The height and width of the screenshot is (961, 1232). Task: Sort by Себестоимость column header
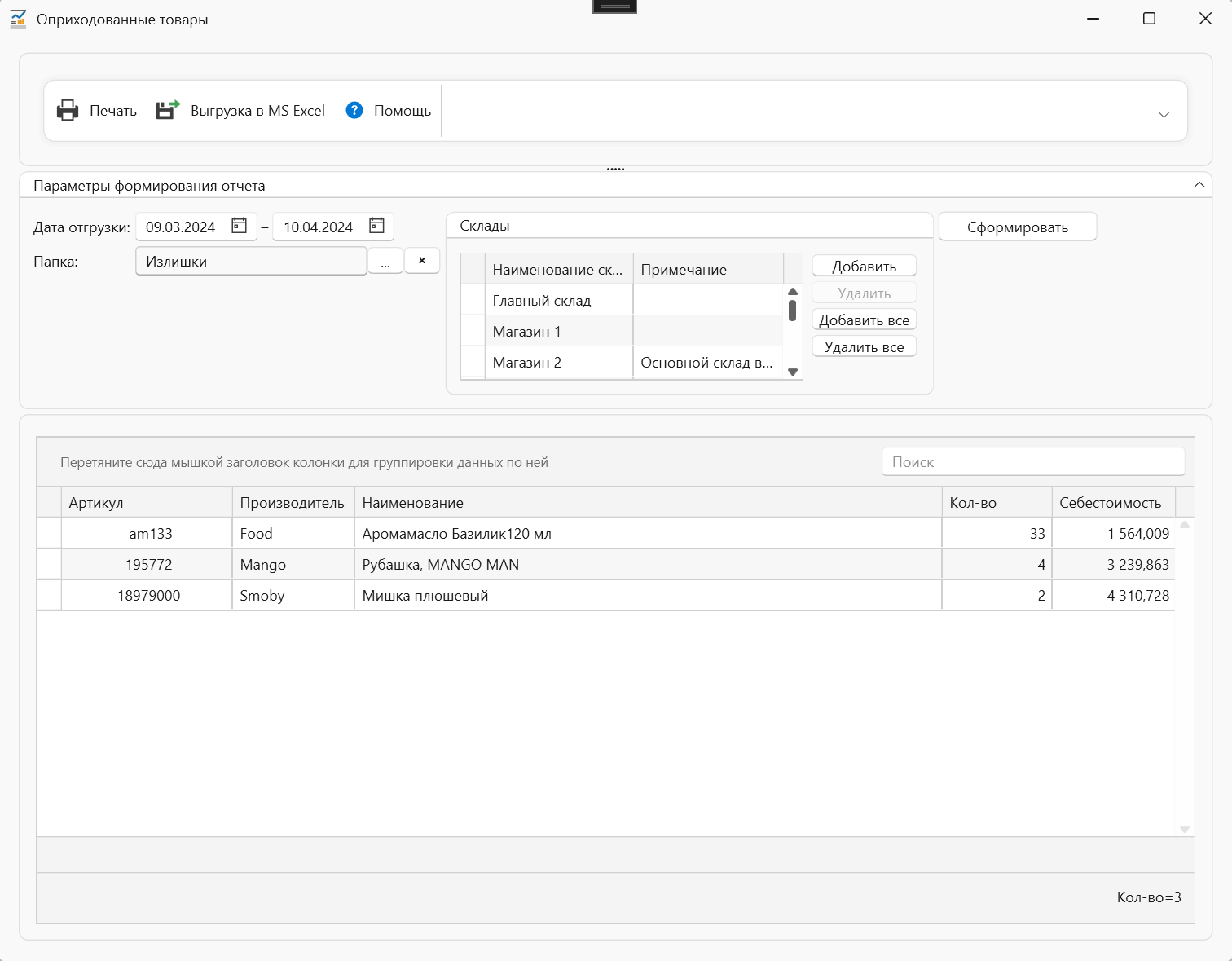point(1114,502)
